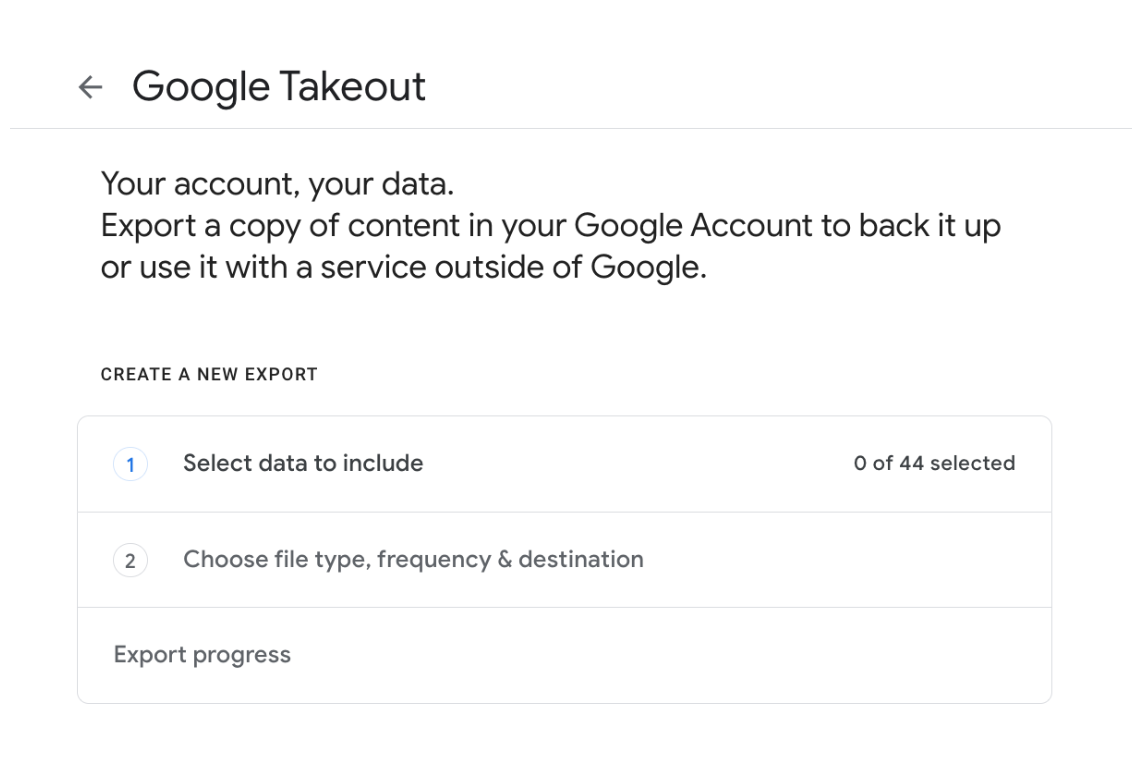Click the line starting with Export a copy
Image resolution: width=1132 pixels, height=776 pixels.
[550, 226]
